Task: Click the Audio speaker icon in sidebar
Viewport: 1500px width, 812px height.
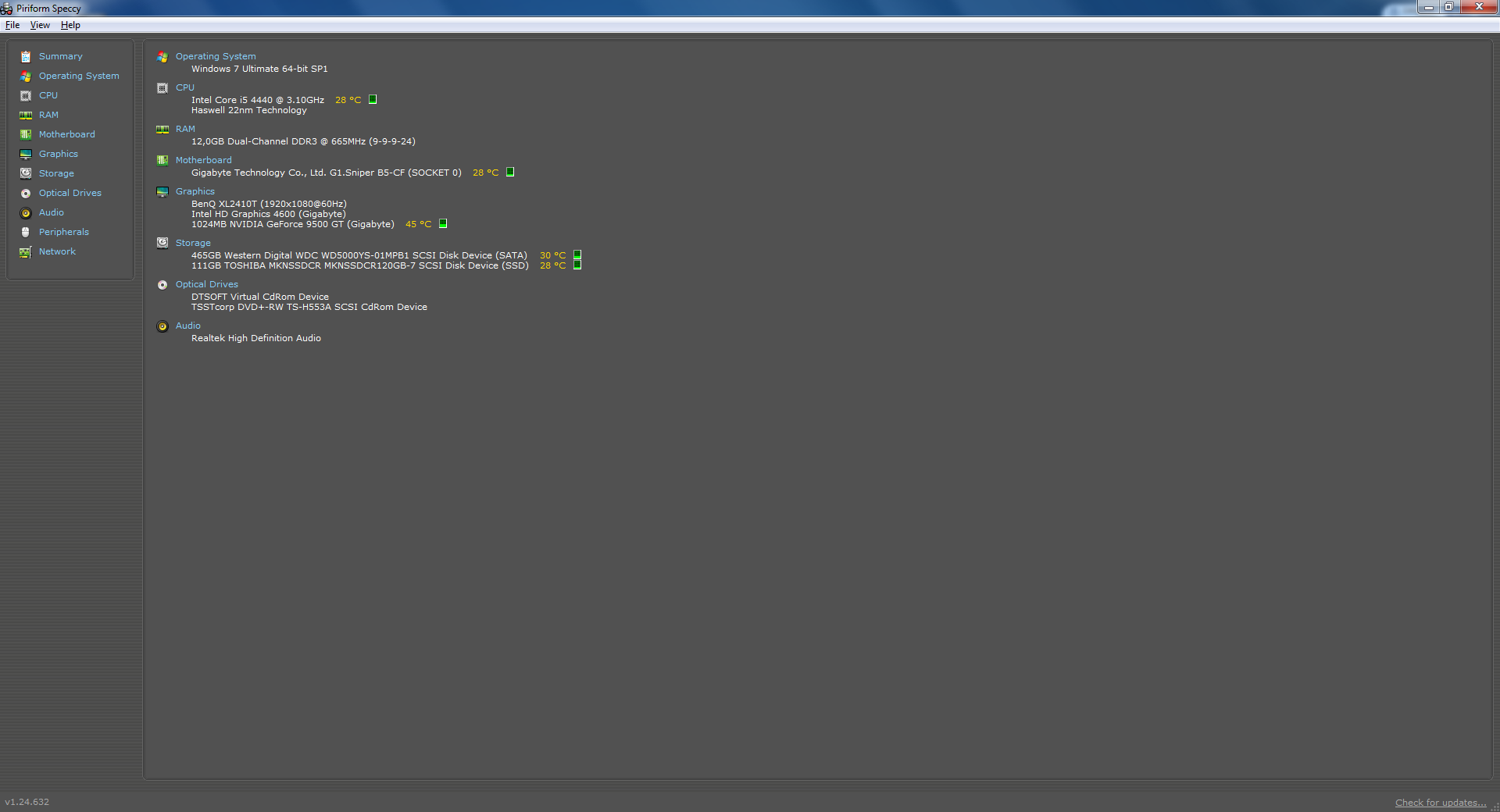Action: [26, 213]
